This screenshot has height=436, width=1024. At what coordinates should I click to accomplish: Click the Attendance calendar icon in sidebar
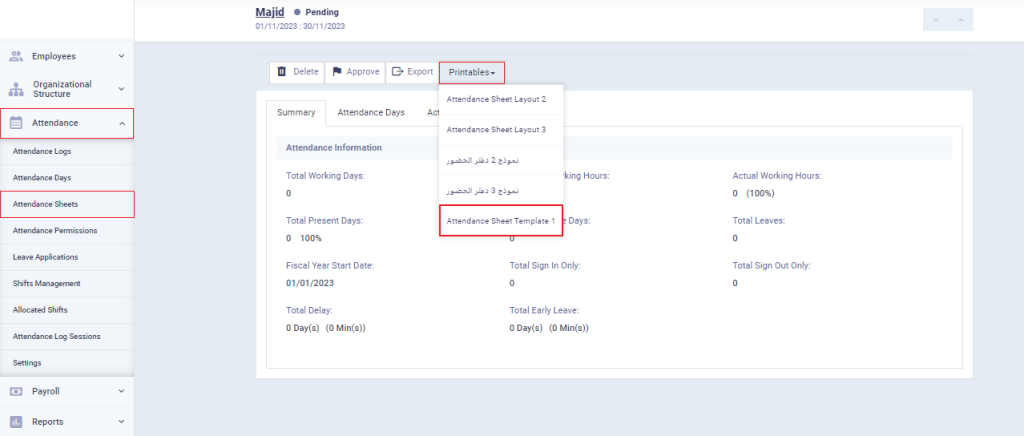tap(16, 123)
